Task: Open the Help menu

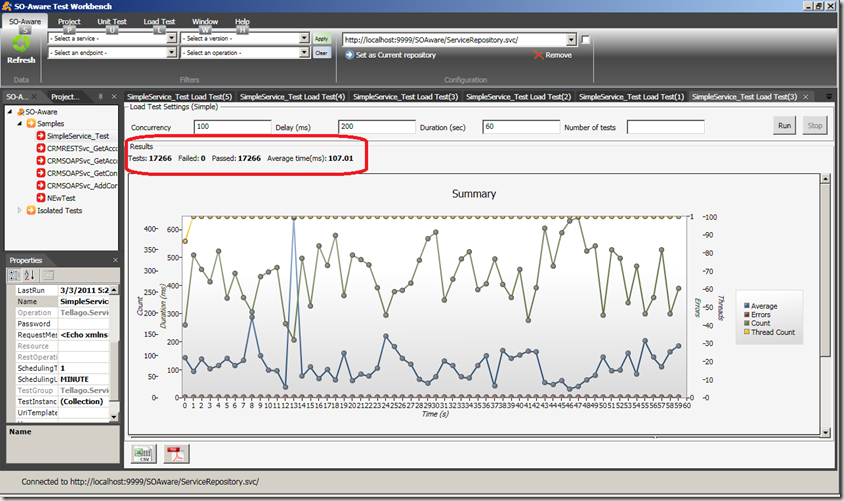Action: [242, 22]
